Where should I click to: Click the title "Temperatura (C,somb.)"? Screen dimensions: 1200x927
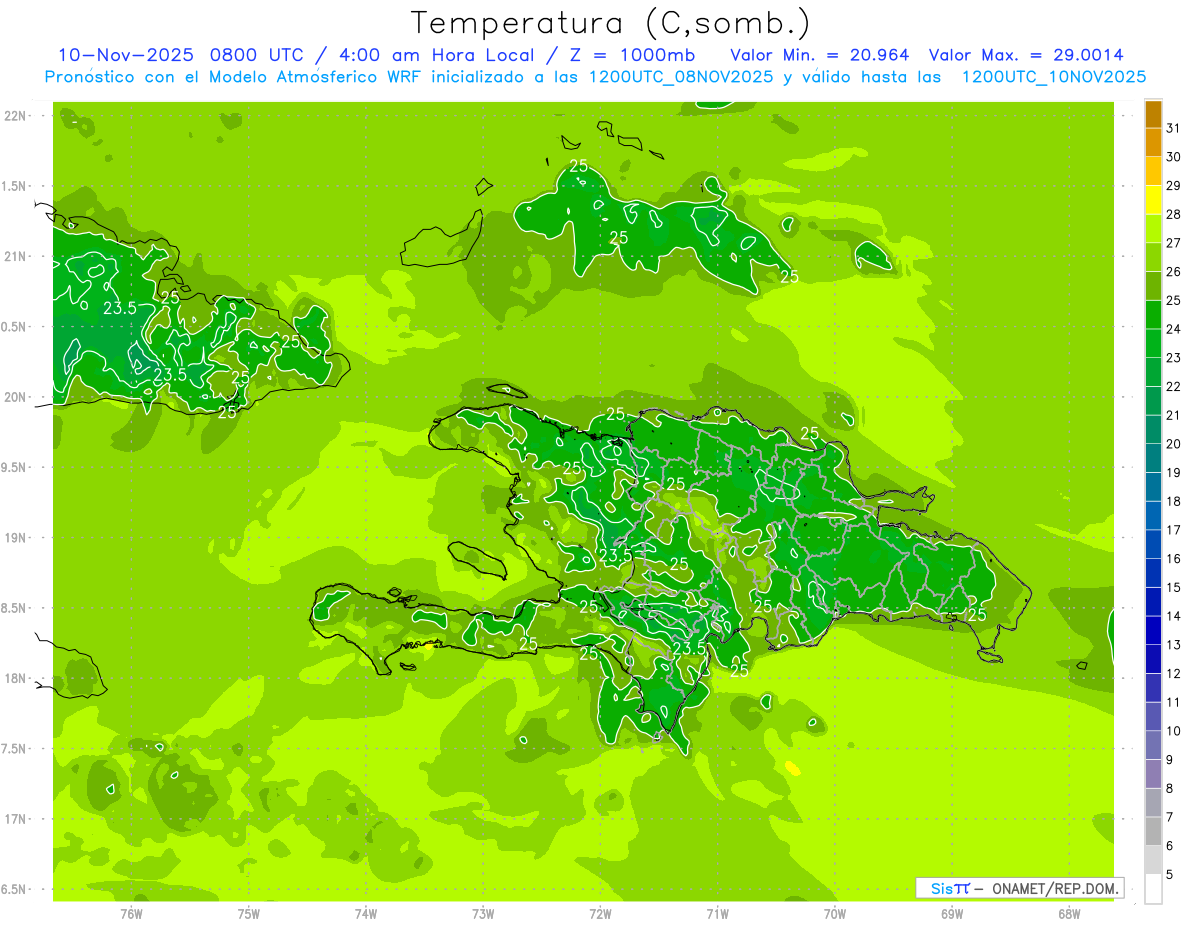tap(611, 23)
